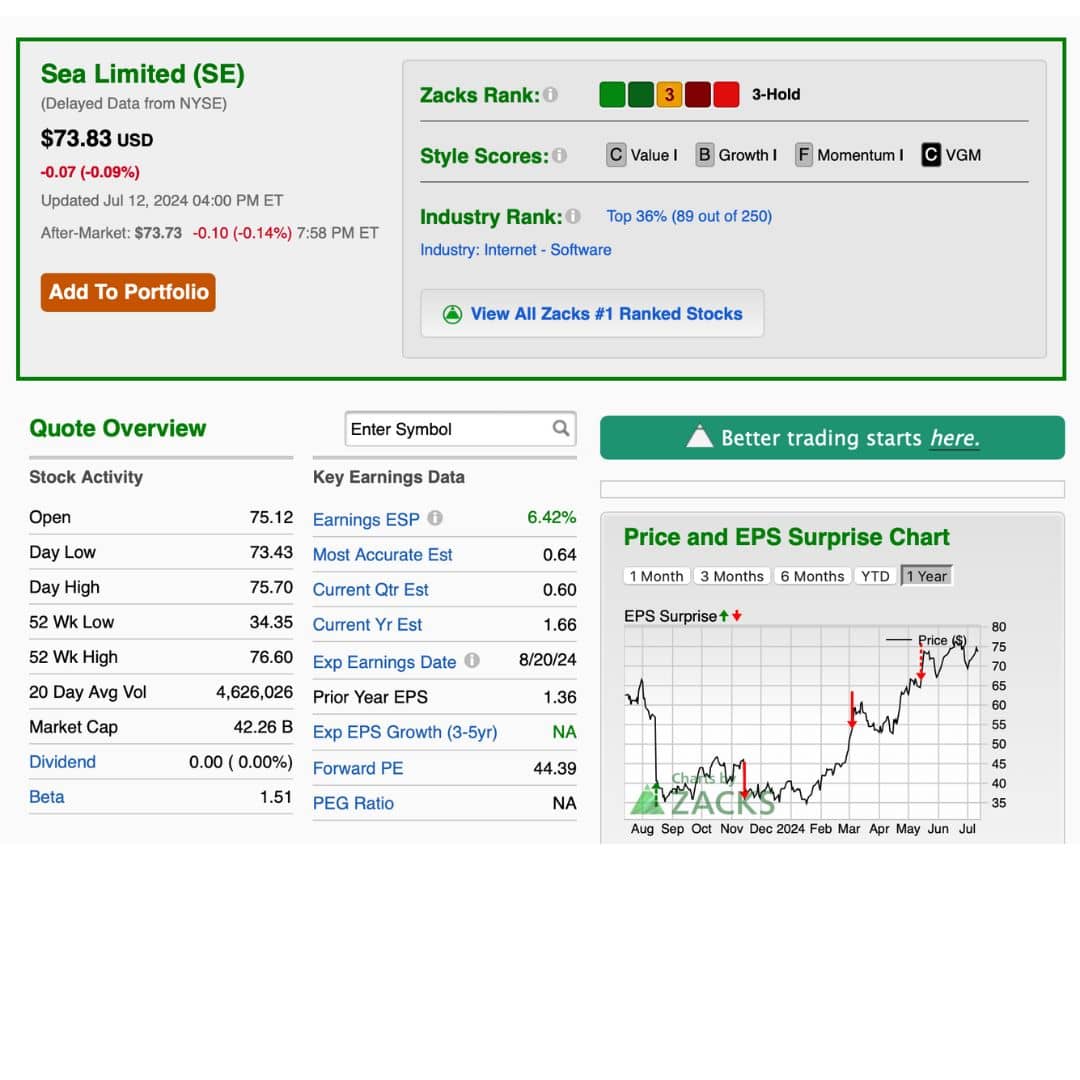This screenshot has height=1080, width=1080.
Task: Click the Add To Portfolio button
Action: 128,292
